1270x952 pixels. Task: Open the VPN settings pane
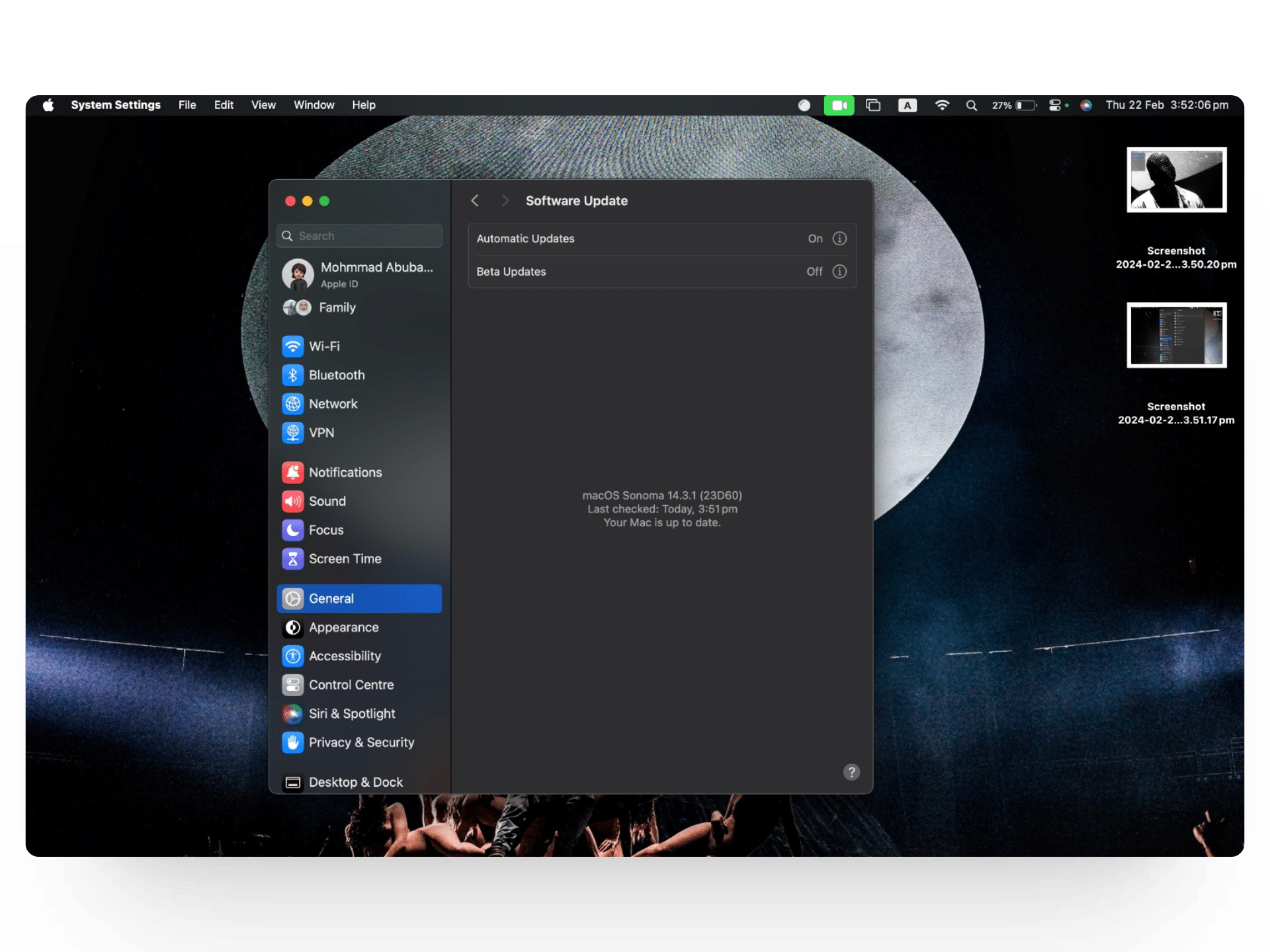(321, 432)
